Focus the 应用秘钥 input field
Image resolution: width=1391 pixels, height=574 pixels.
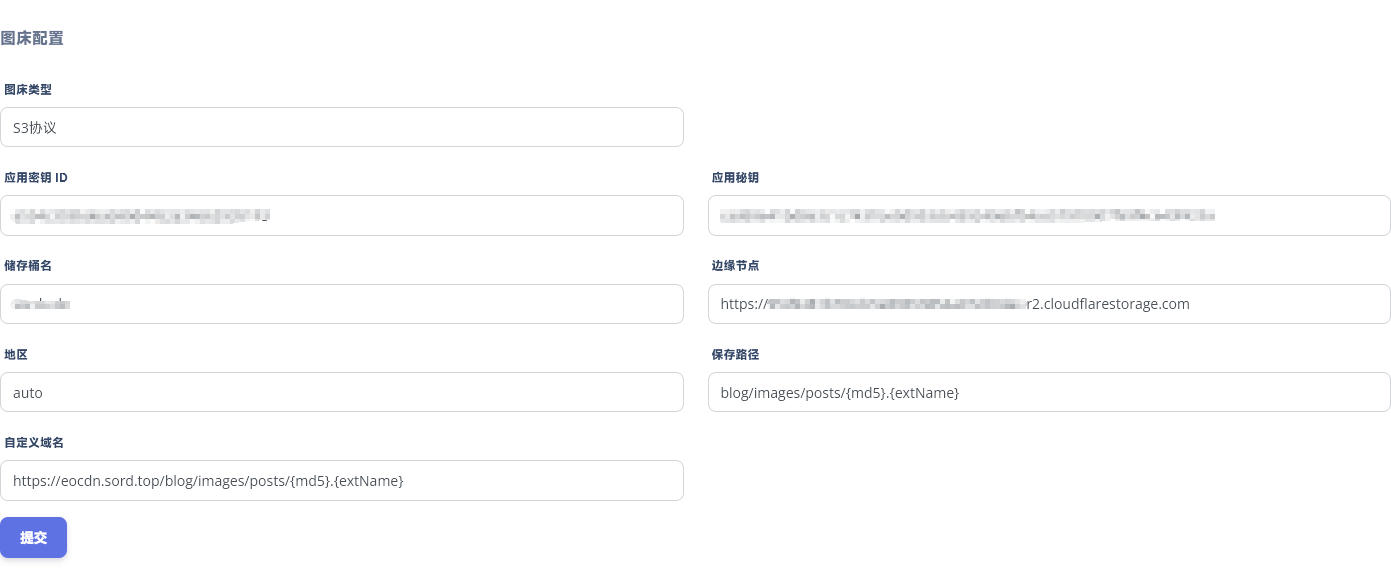coord(1048,215)
